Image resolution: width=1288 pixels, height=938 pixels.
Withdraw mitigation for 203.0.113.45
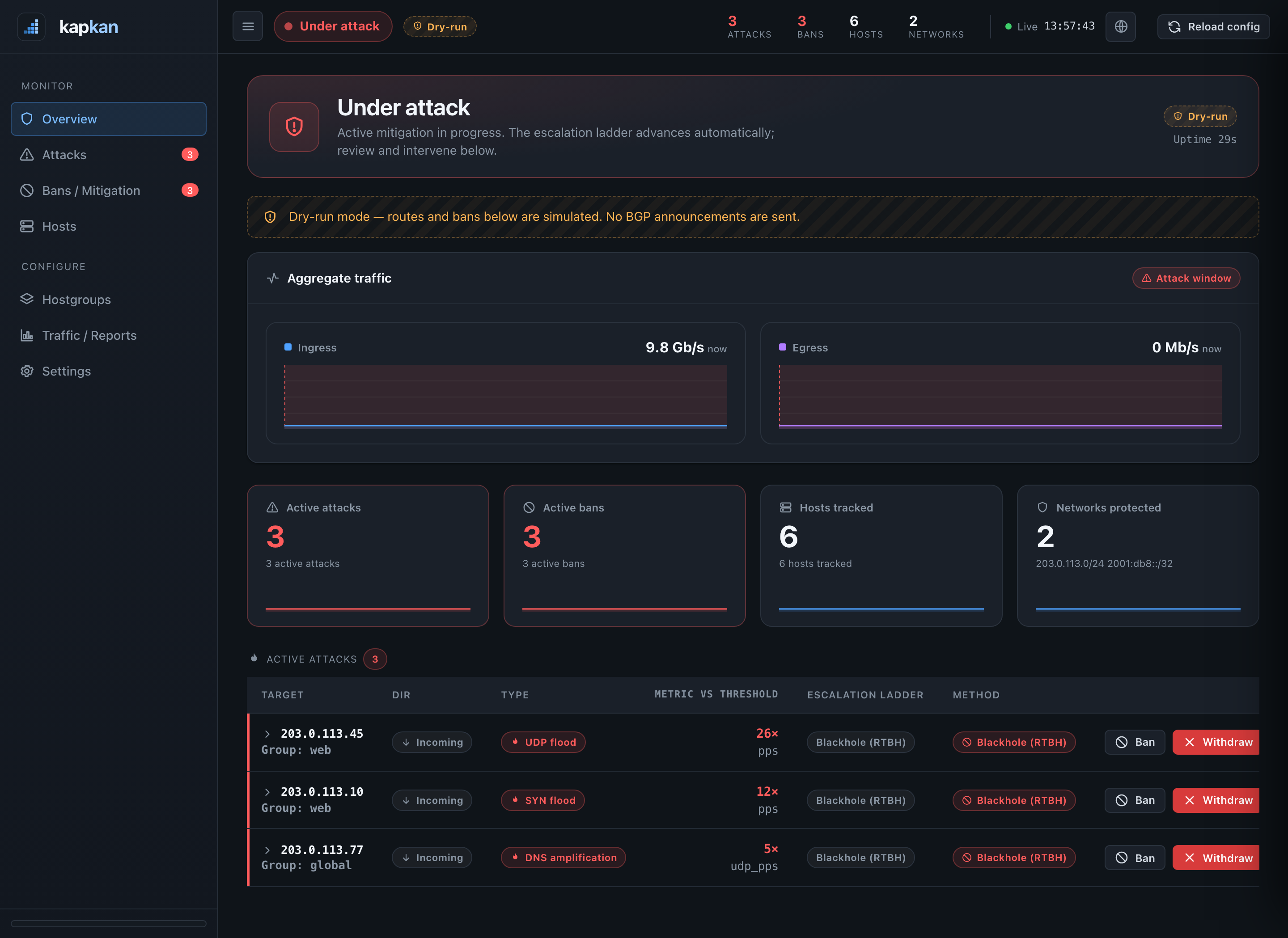point(1216,742)
